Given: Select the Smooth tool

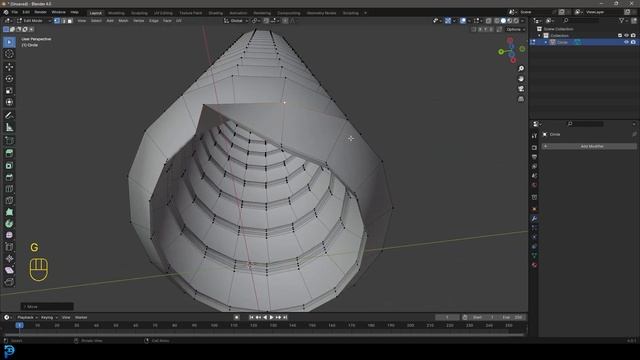Looking at the screenshot, I should click(9, 235).
